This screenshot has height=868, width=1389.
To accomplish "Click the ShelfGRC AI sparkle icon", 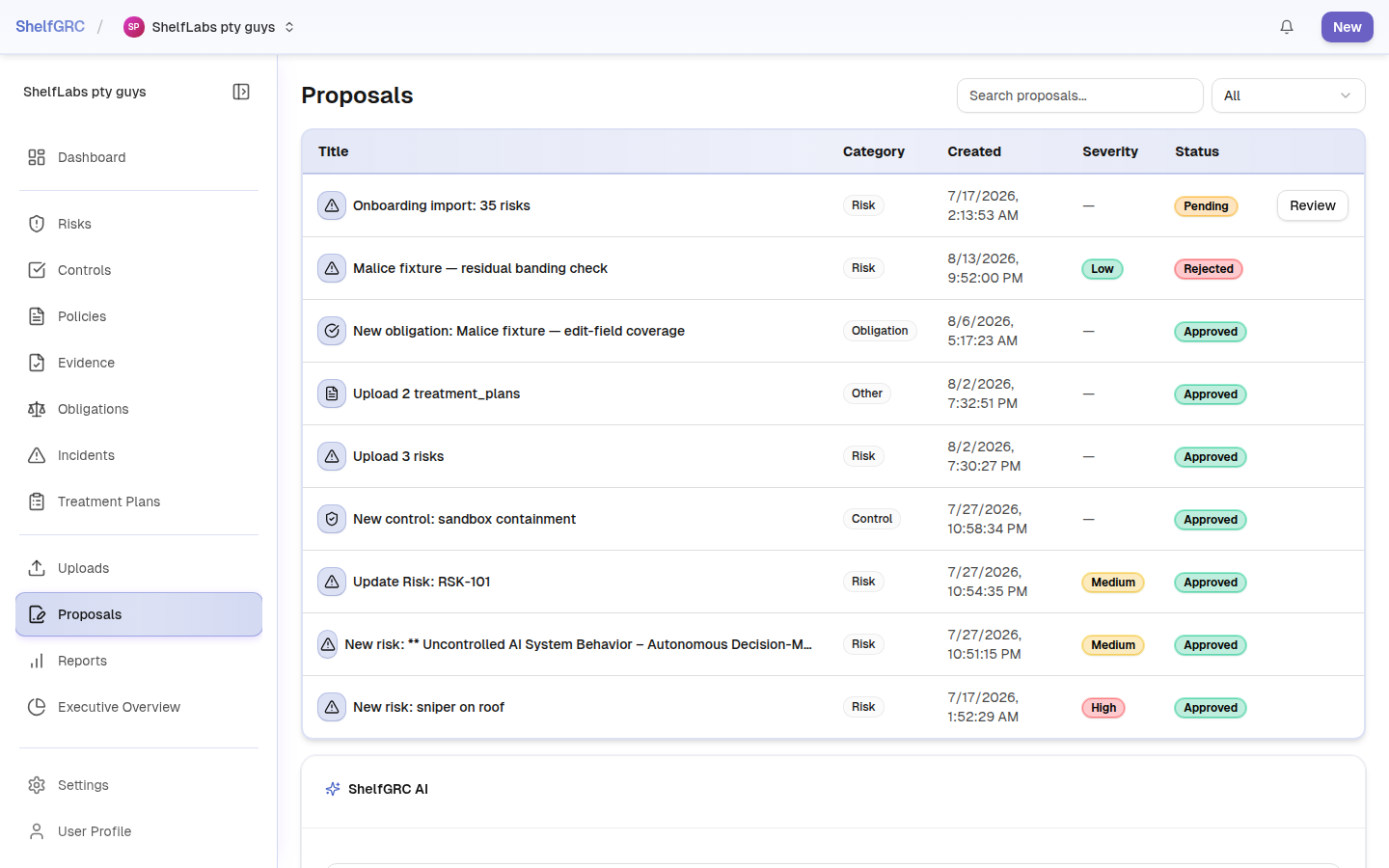I will tap(333, 789).
